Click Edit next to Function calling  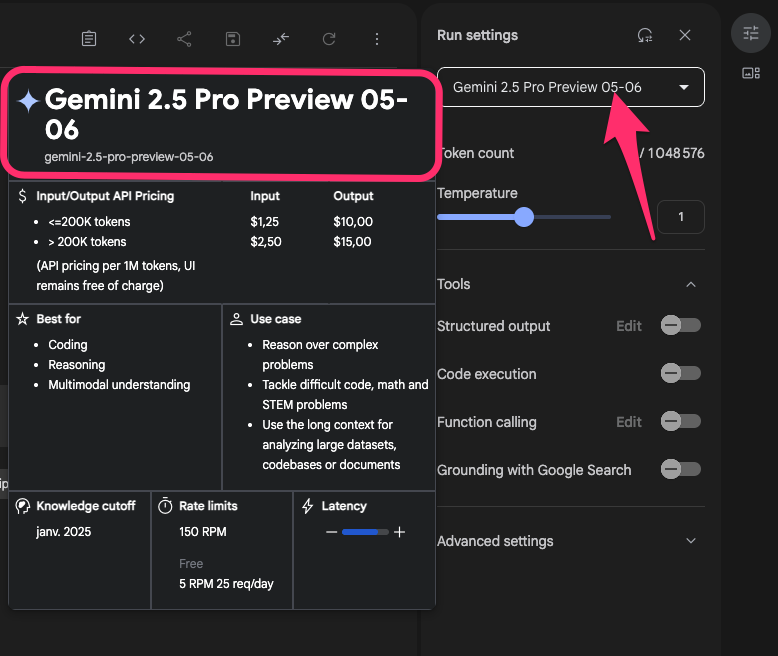click(629, 422)
